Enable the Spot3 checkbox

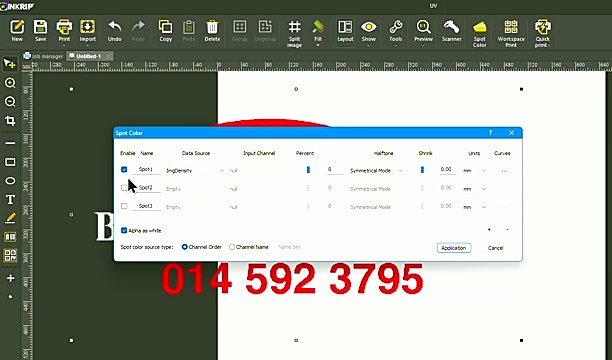124,206
